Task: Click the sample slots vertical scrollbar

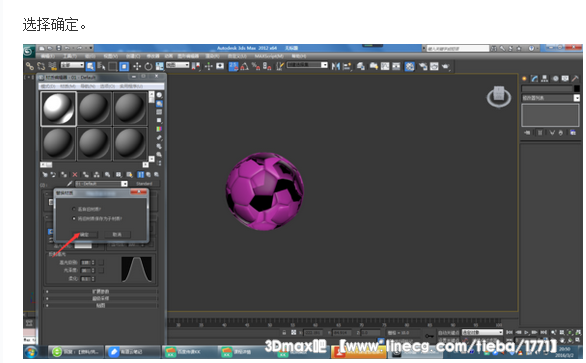Action: [152, 127]
